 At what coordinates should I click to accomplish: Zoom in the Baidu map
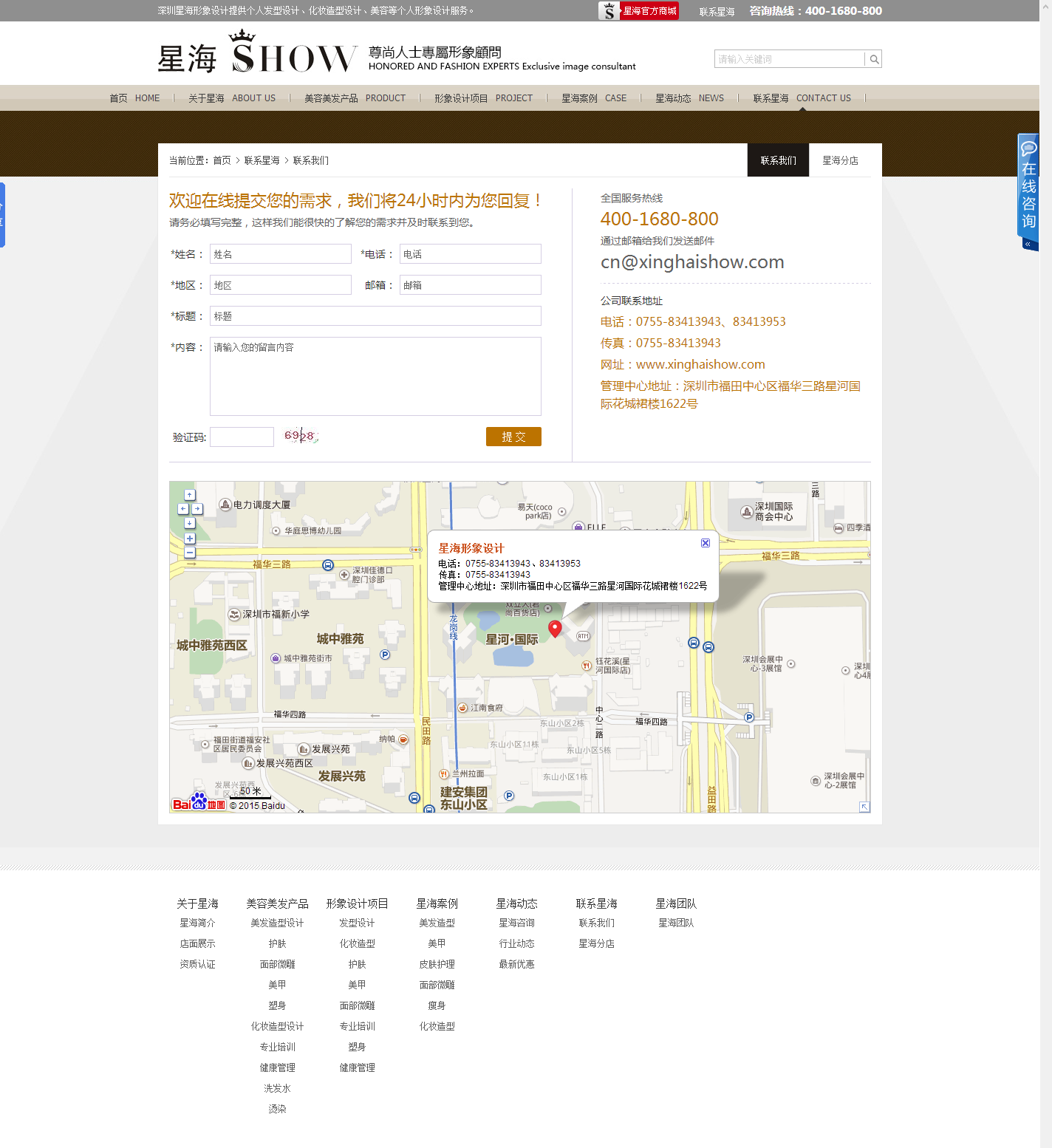coord(190,539)
